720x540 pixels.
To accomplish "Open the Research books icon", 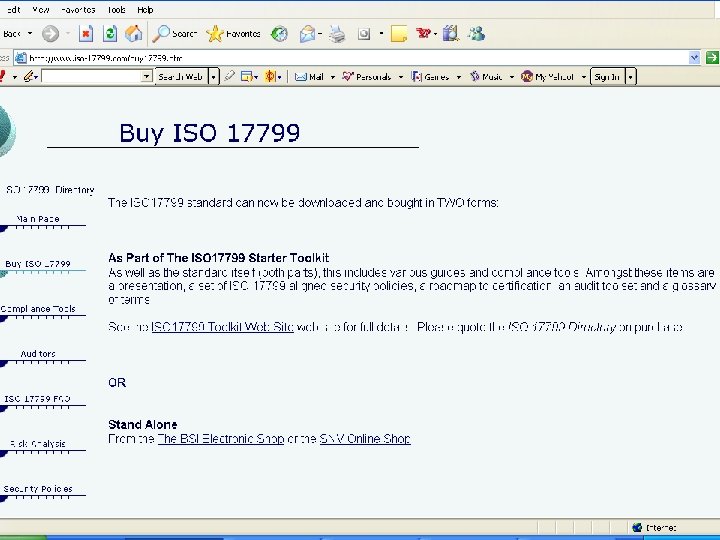I will click(451, 33).
